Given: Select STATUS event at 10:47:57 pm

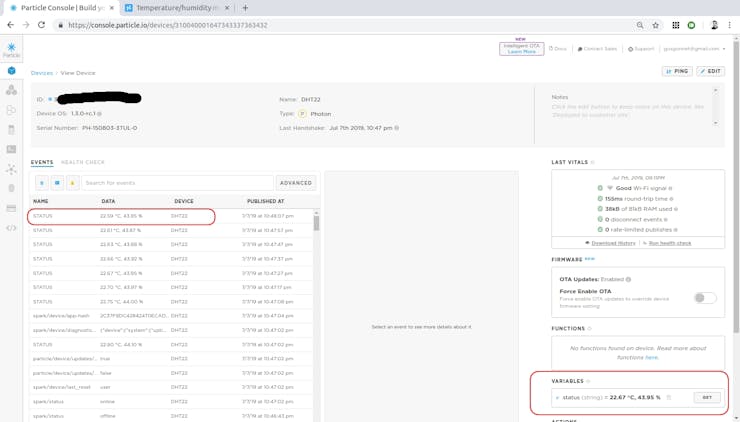Looking at the screenshot, I should (x=171, y=230).
